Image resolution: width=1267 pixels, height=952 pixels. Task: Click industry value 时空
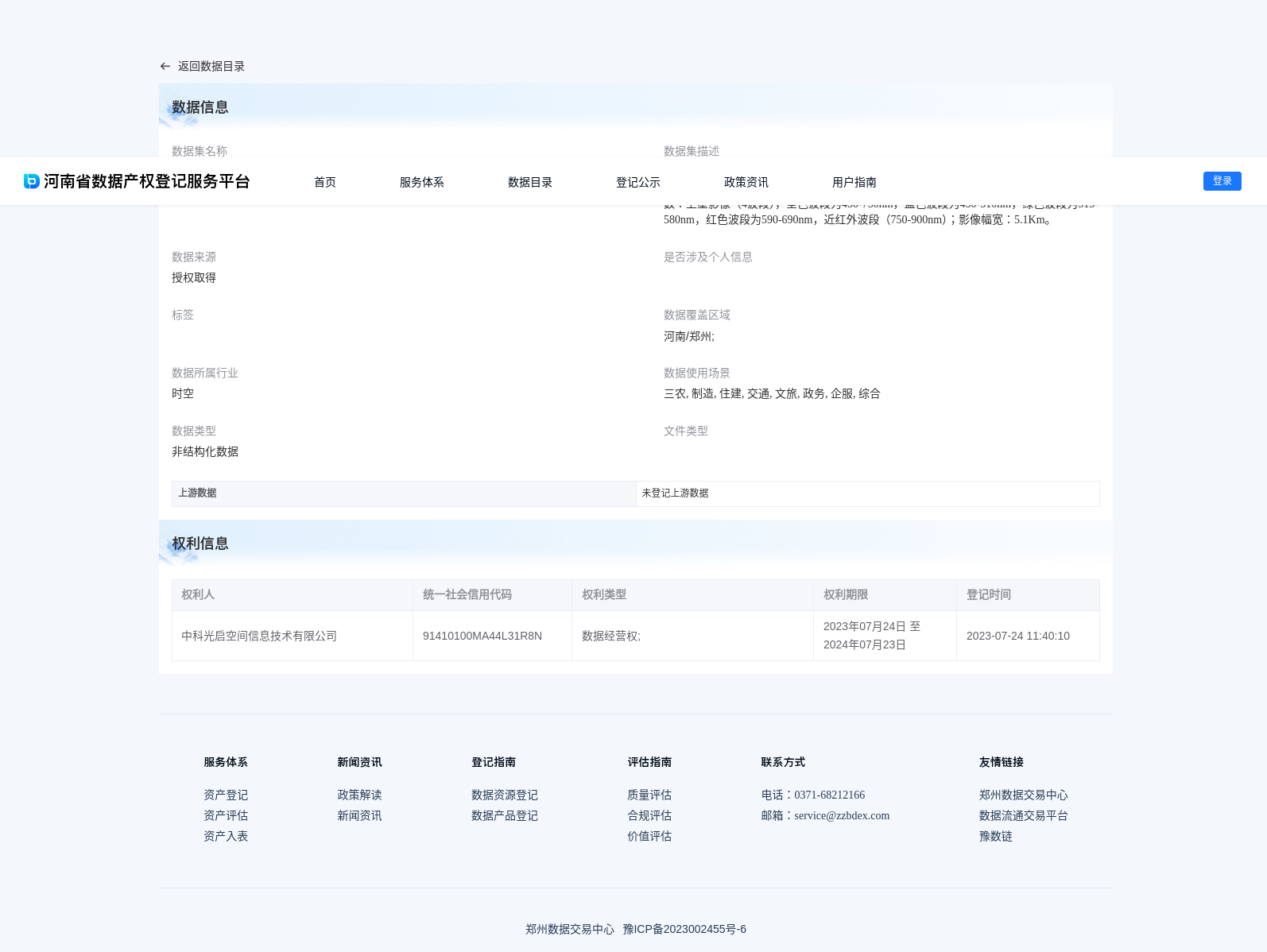coord(183,393)
